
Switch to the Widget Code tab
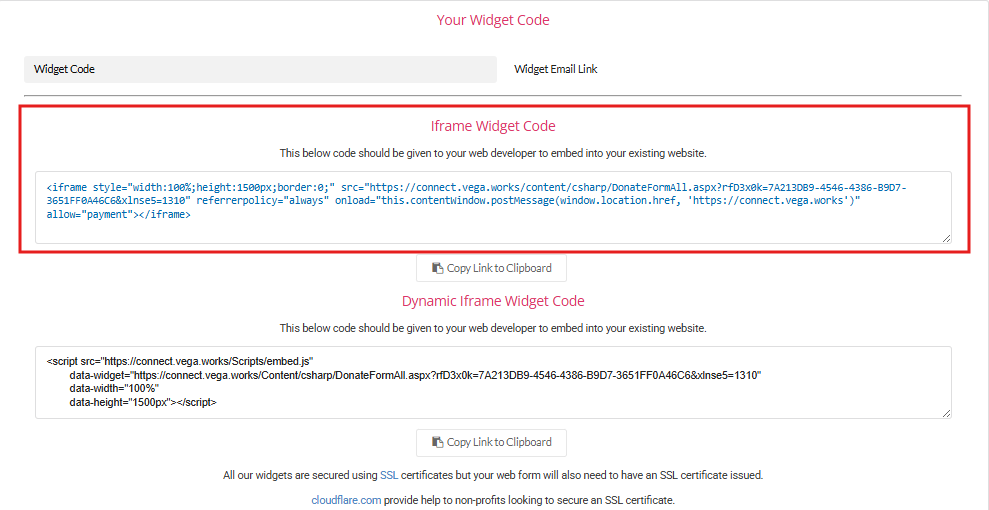tap(260, 69)
